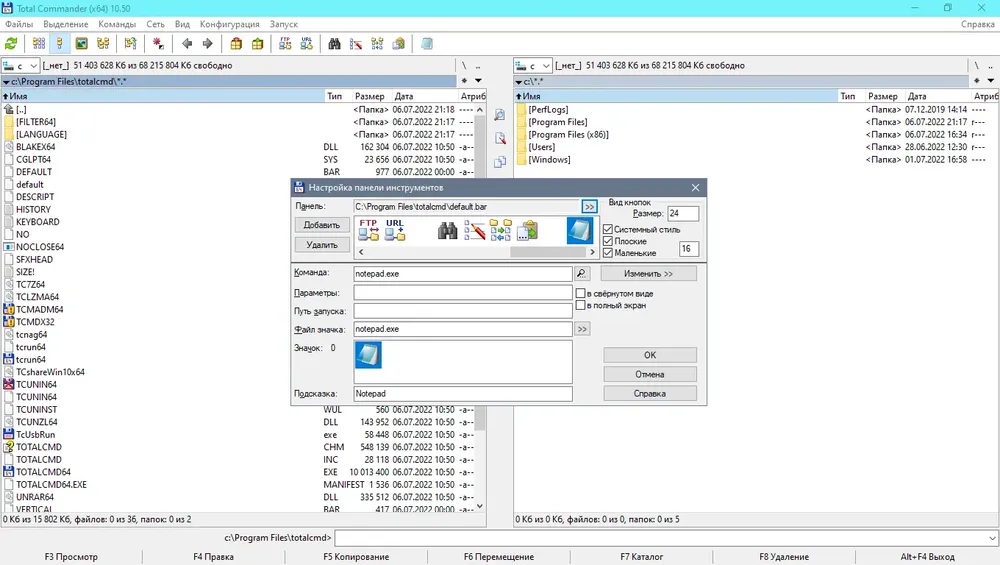Open the Сеть menu
This screenshot has height=565, width=1000.
click(156, 24)
